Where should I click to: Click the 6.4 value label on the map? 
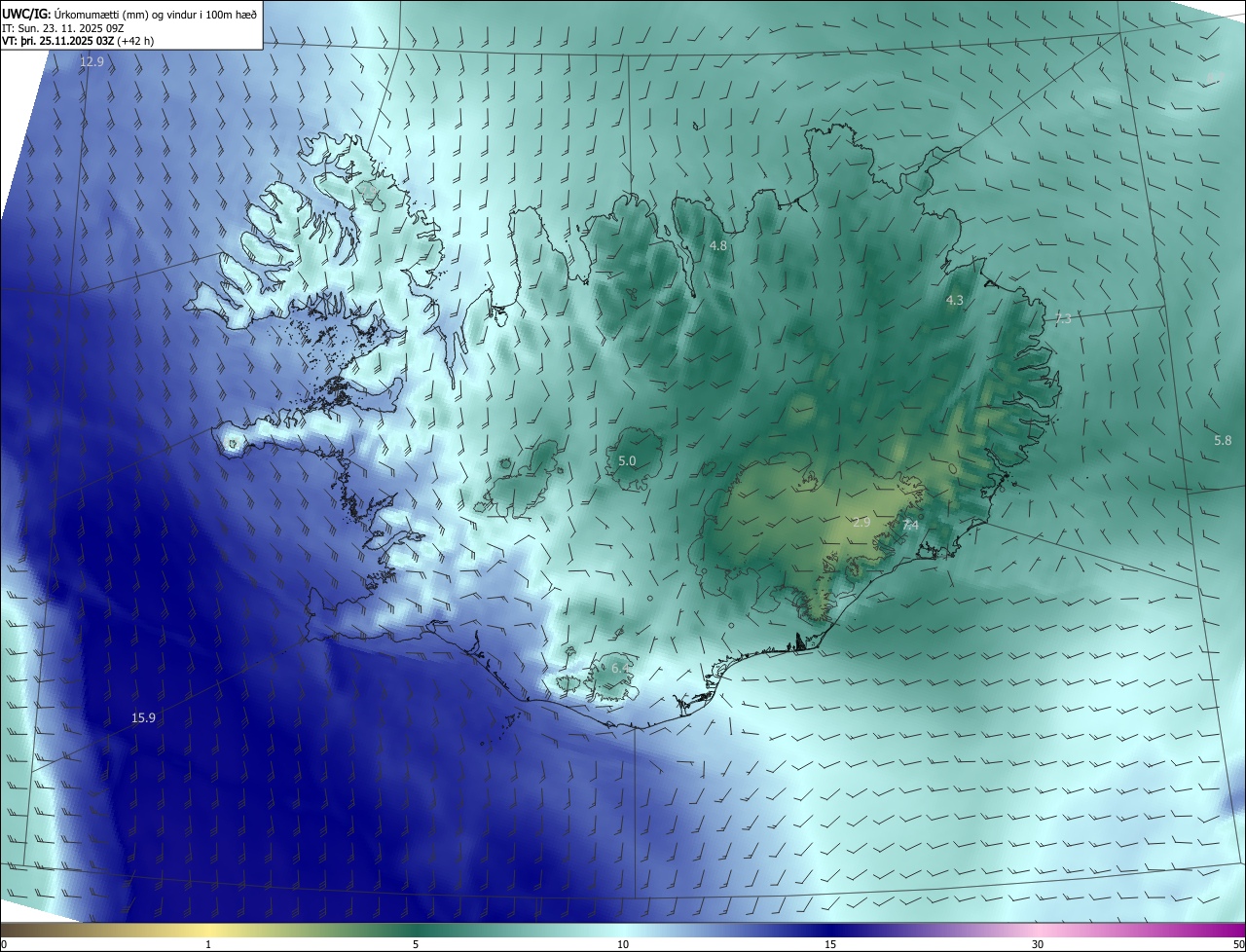click(x=620, y=668)
